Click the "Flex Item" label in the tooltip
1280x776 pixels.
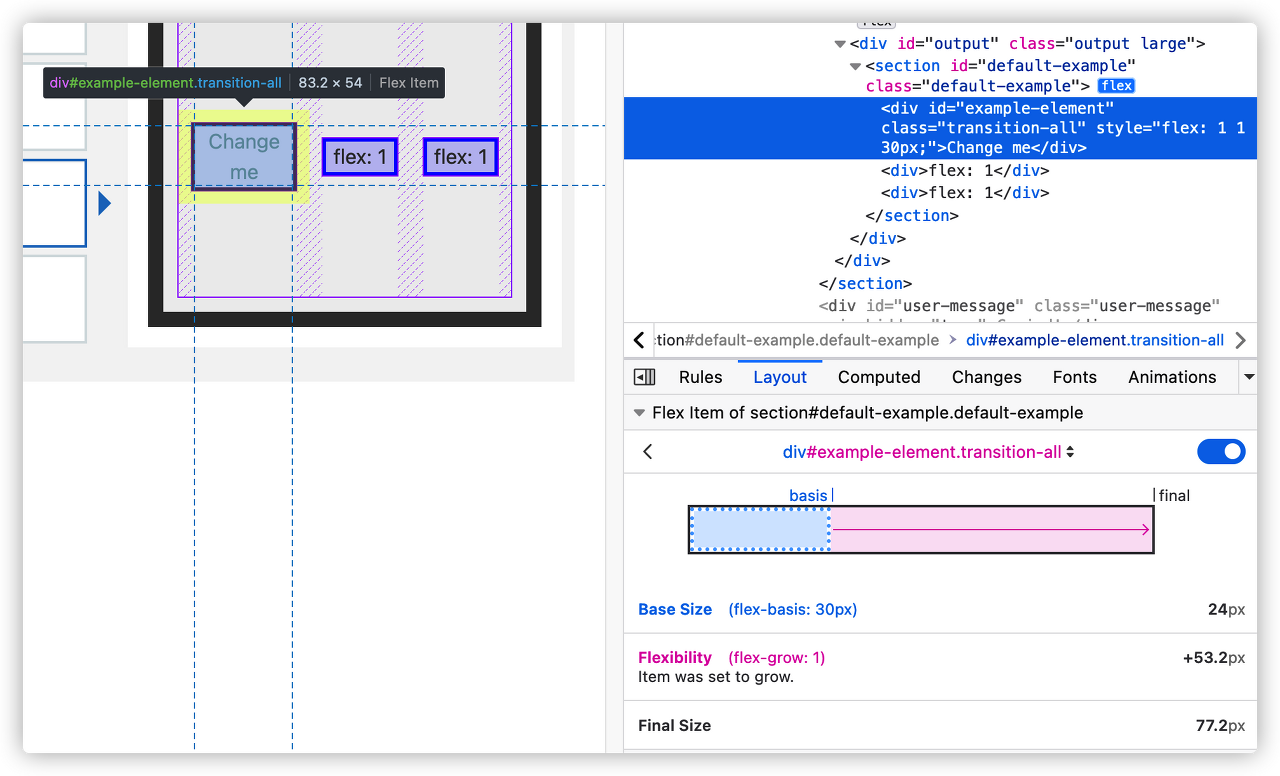pyautogui.click(x=409, y=83)
